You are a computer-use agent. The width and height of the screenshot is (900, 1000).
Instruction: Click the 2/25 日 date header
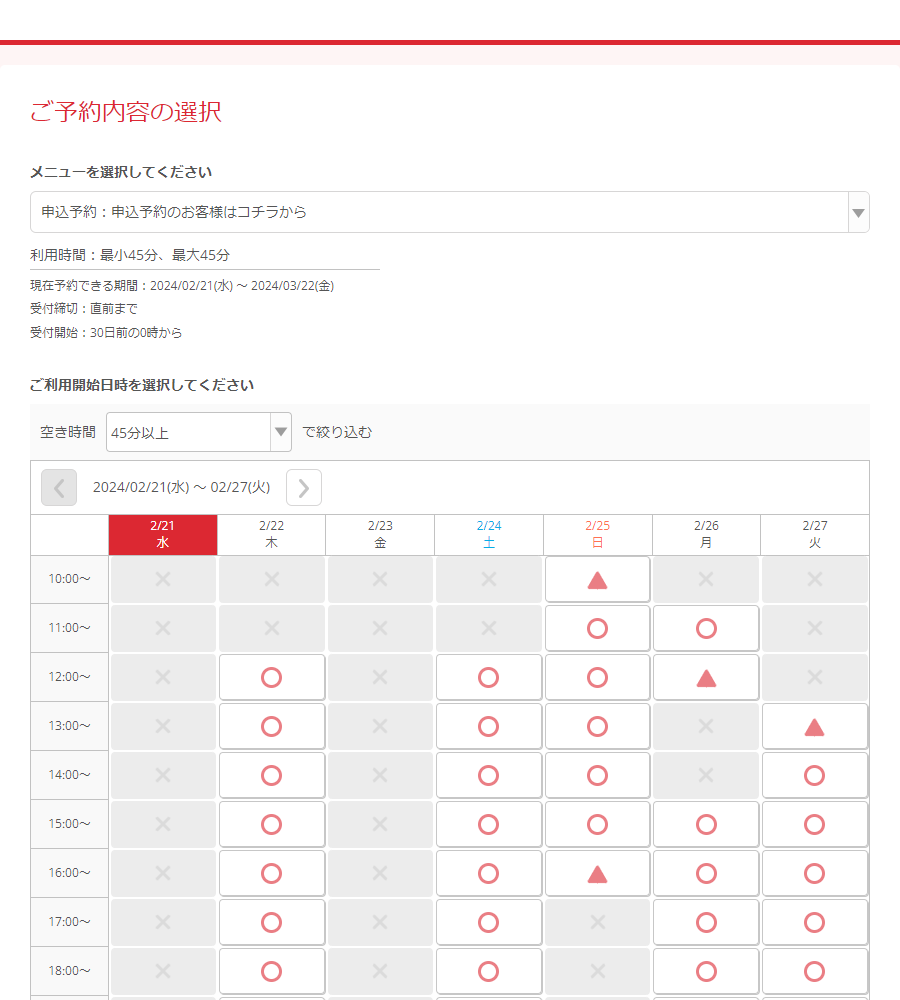[597, 535]
